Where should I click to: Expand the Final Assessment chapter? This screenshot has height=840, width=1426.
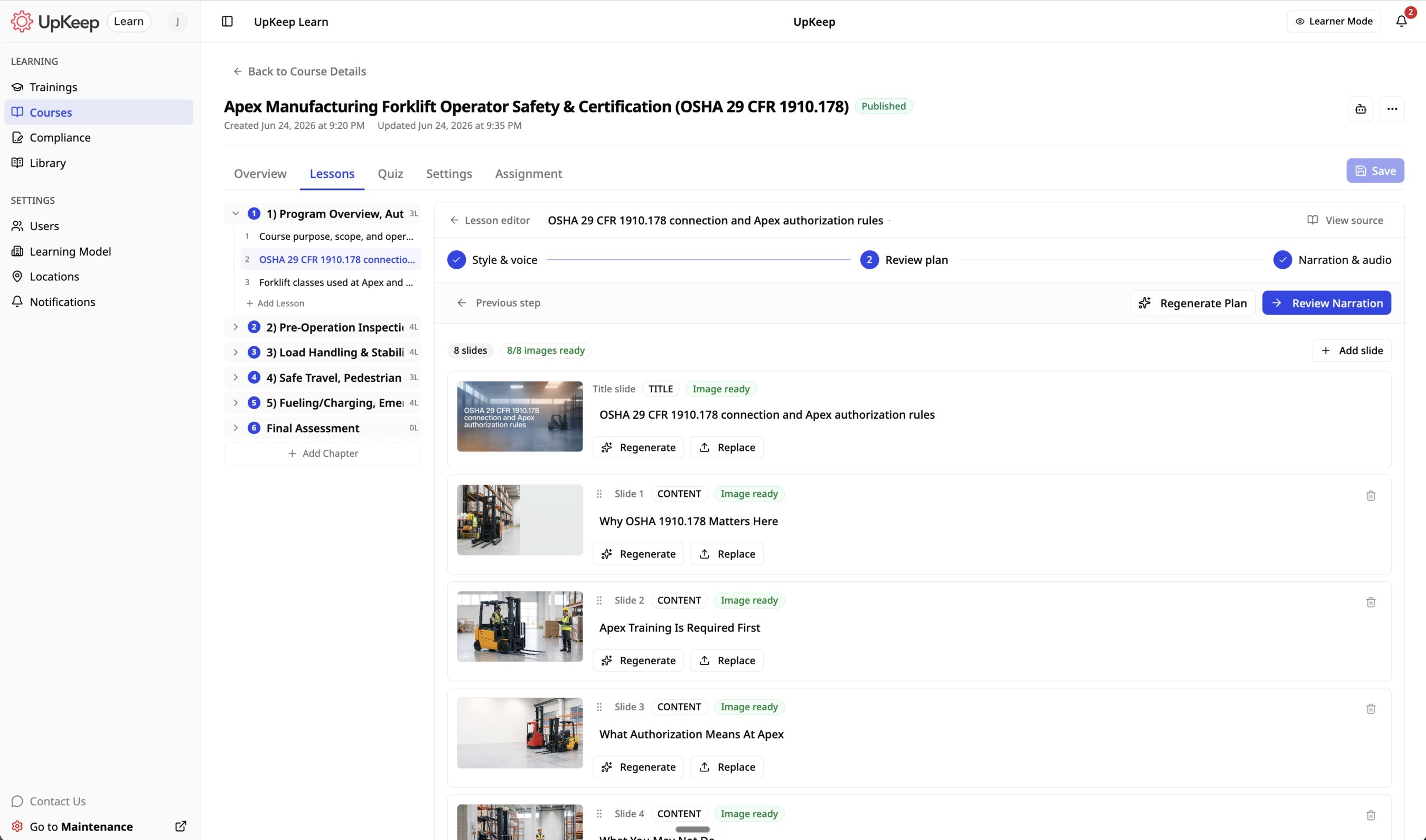click(236, 428)
